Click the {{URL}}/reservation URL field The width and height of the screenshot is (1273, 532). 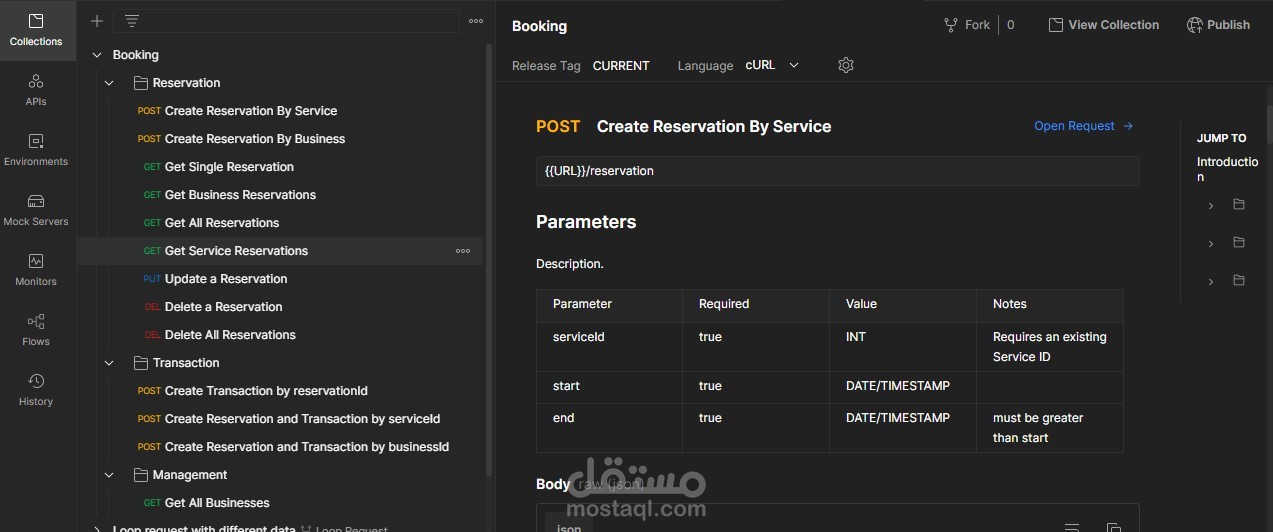pos(837,171)
